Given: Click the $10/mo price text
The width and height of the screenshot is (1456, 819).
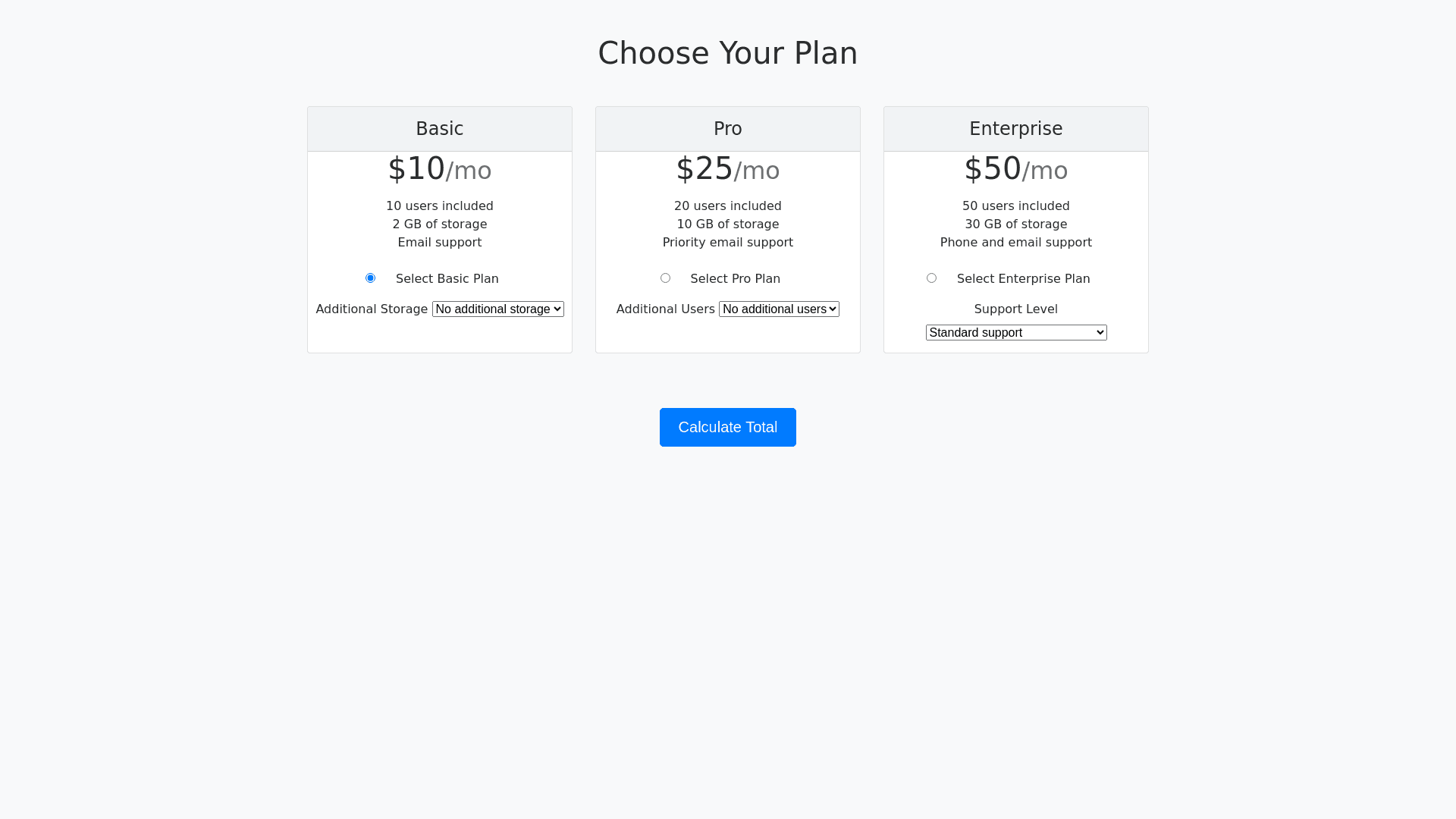Looking at the screenshot, I should (439, 169).
